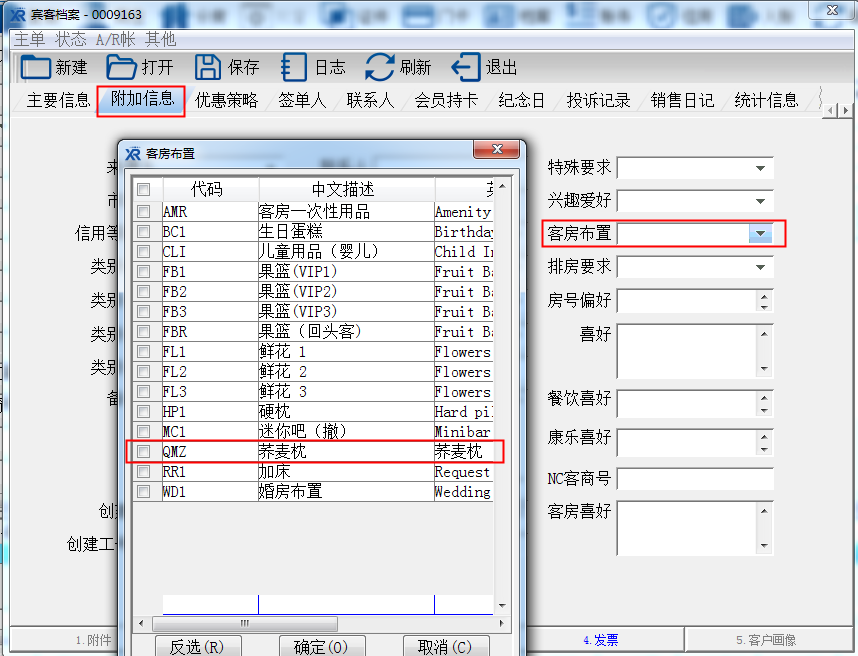
Task: Click the 康乐喜好 input field
Action: pyautogui.click(x=688, y=443)
